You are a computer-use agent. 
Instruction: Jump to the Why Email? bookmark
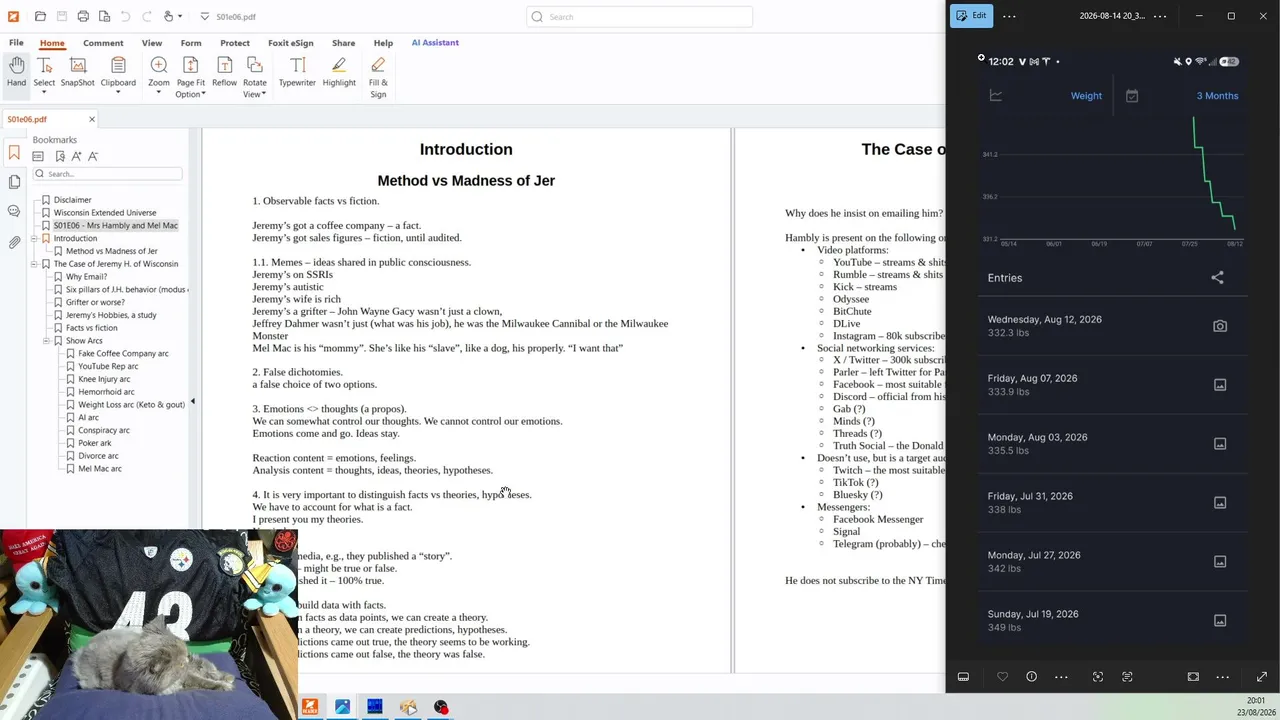coord(86,277)
